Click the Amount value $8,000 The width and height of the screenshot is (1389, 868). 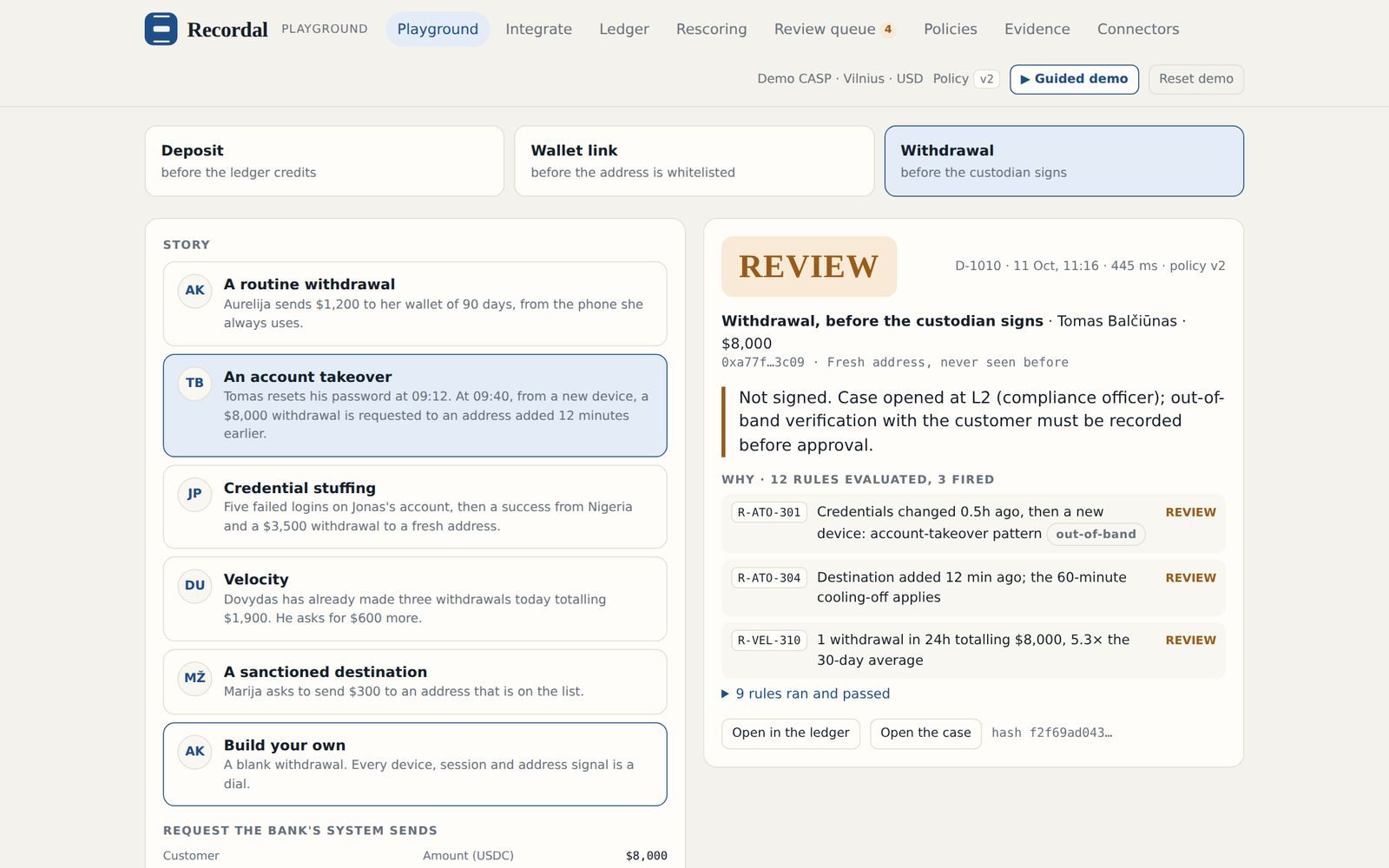647,856
